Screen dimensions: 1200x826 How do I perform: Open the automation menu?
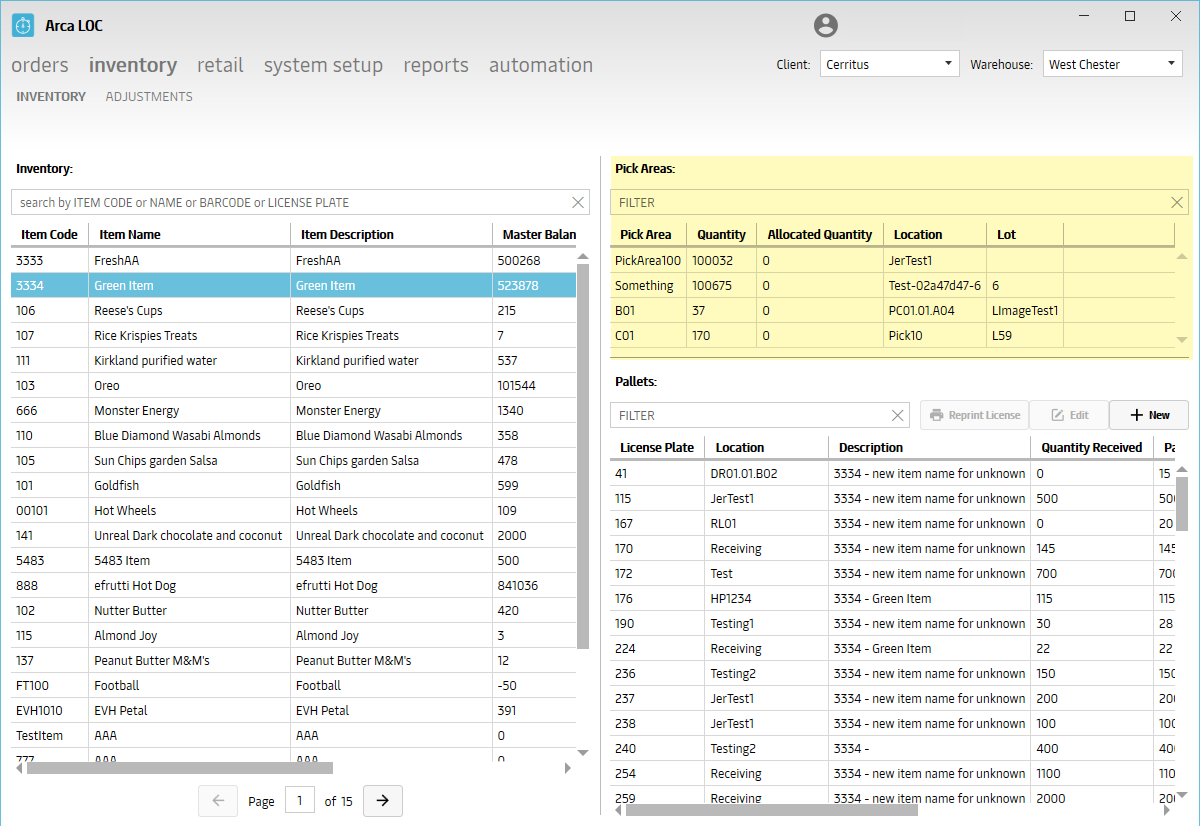[541, 65]
